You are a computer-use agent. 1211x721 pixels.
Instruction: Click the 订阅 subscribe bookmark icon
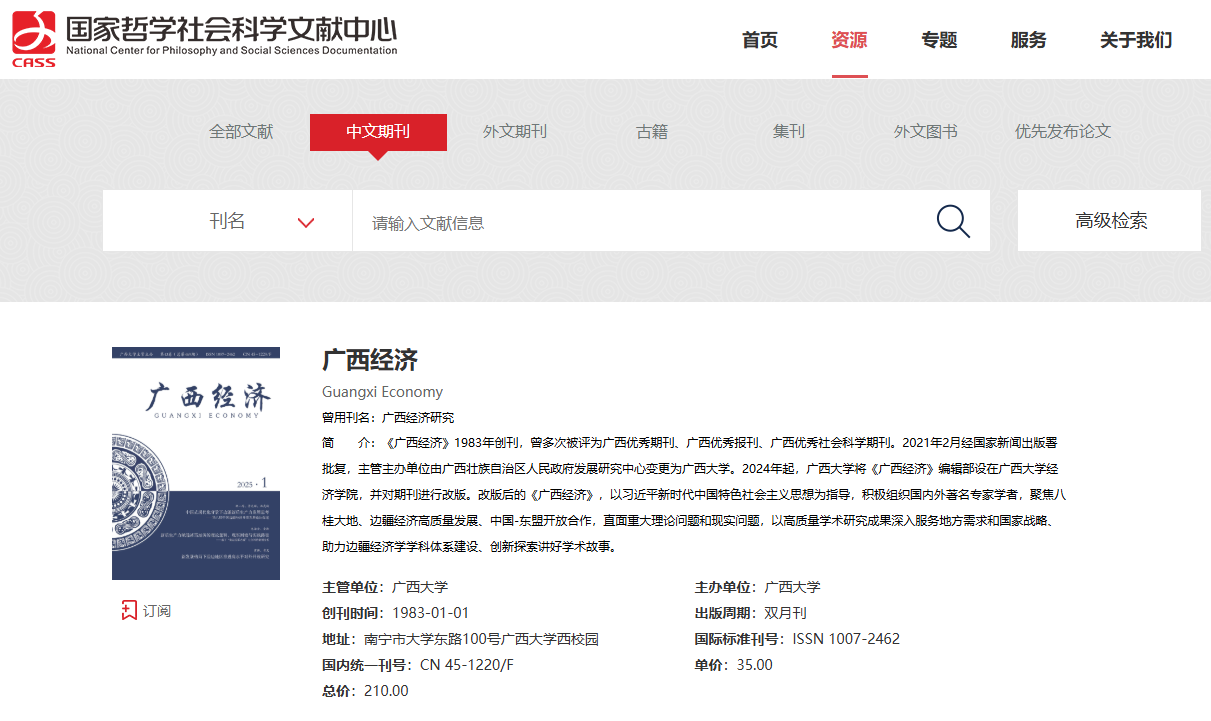129,610
